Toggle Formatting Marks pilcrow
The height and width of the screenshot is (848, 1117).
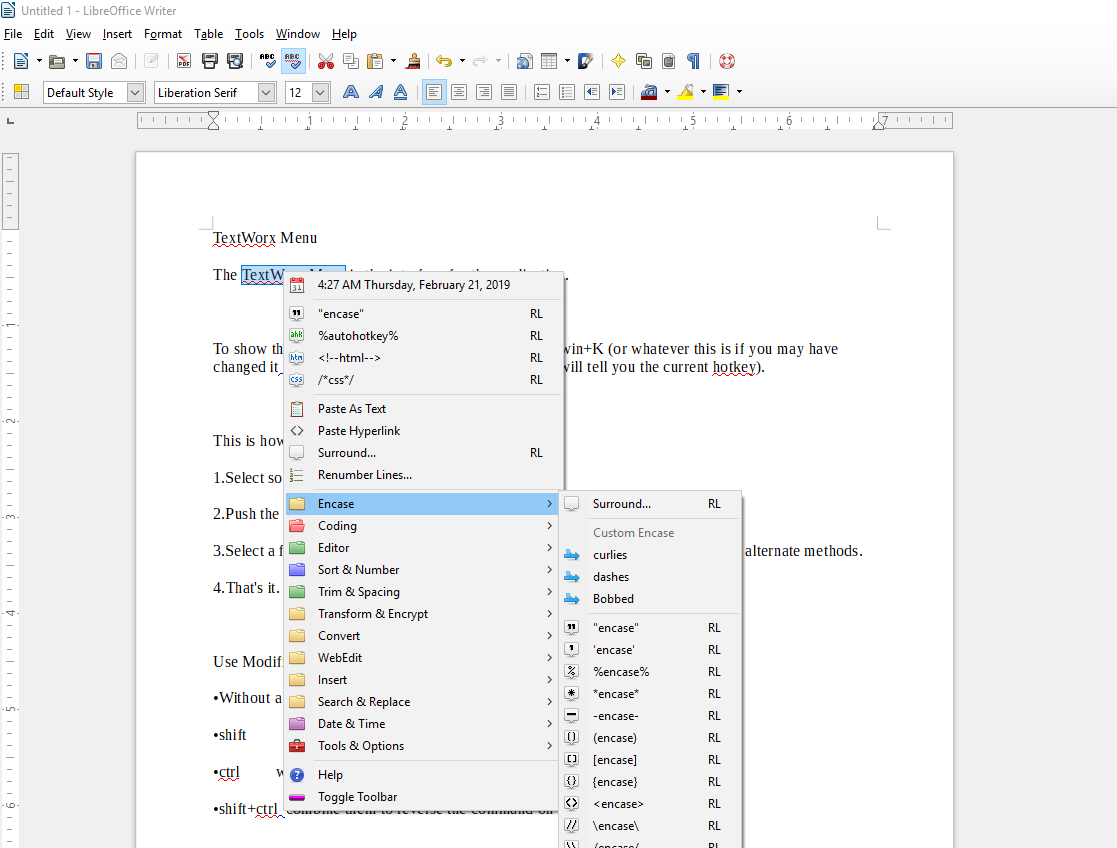[x=693, y=61]
